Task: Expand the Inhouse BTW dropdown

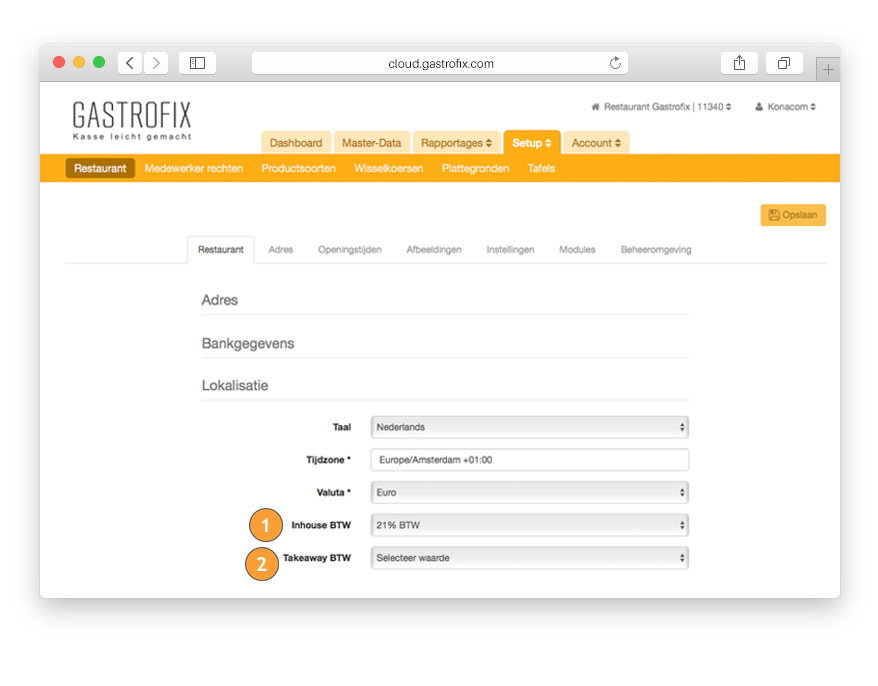Action: [529, 525]
